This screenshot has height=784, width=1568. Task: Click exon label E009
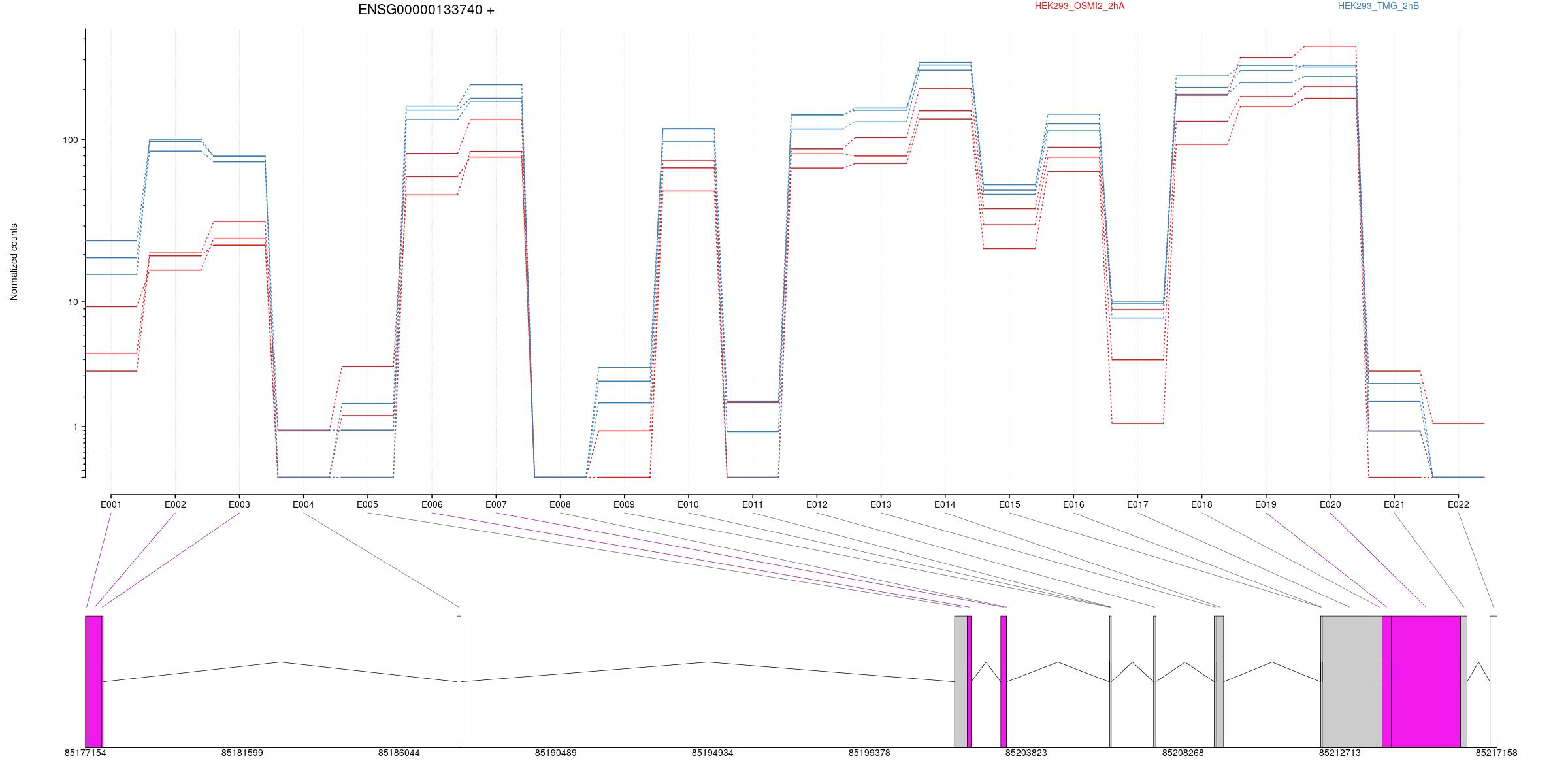coord(624,504)
